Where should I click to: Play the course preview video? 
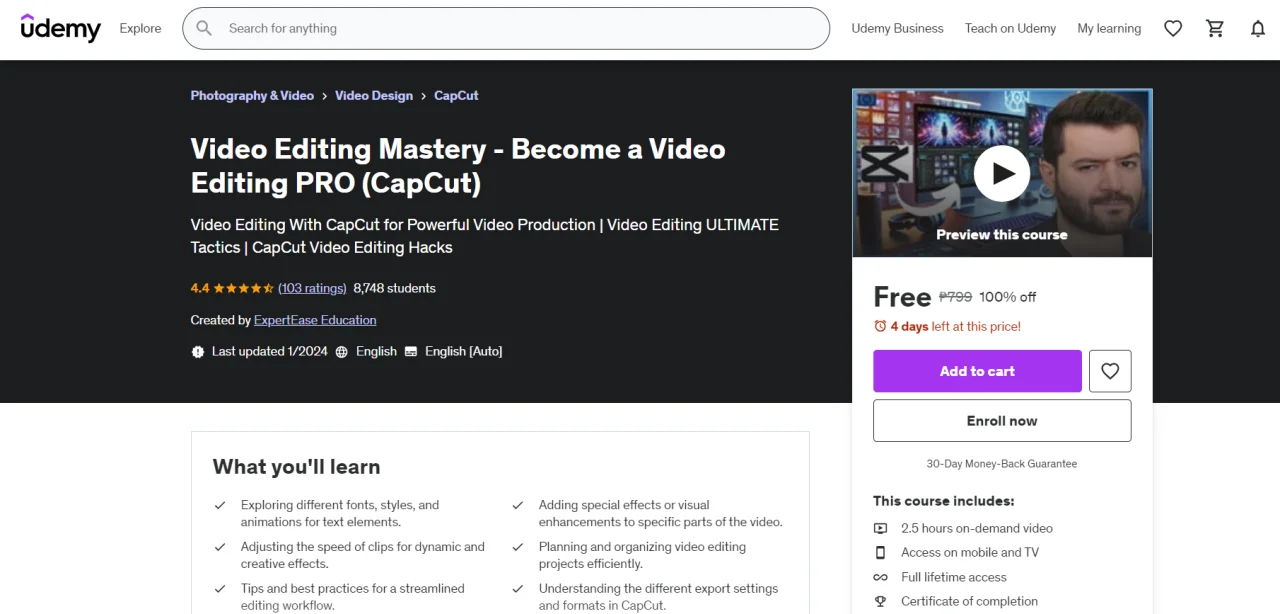[1002, 173]
